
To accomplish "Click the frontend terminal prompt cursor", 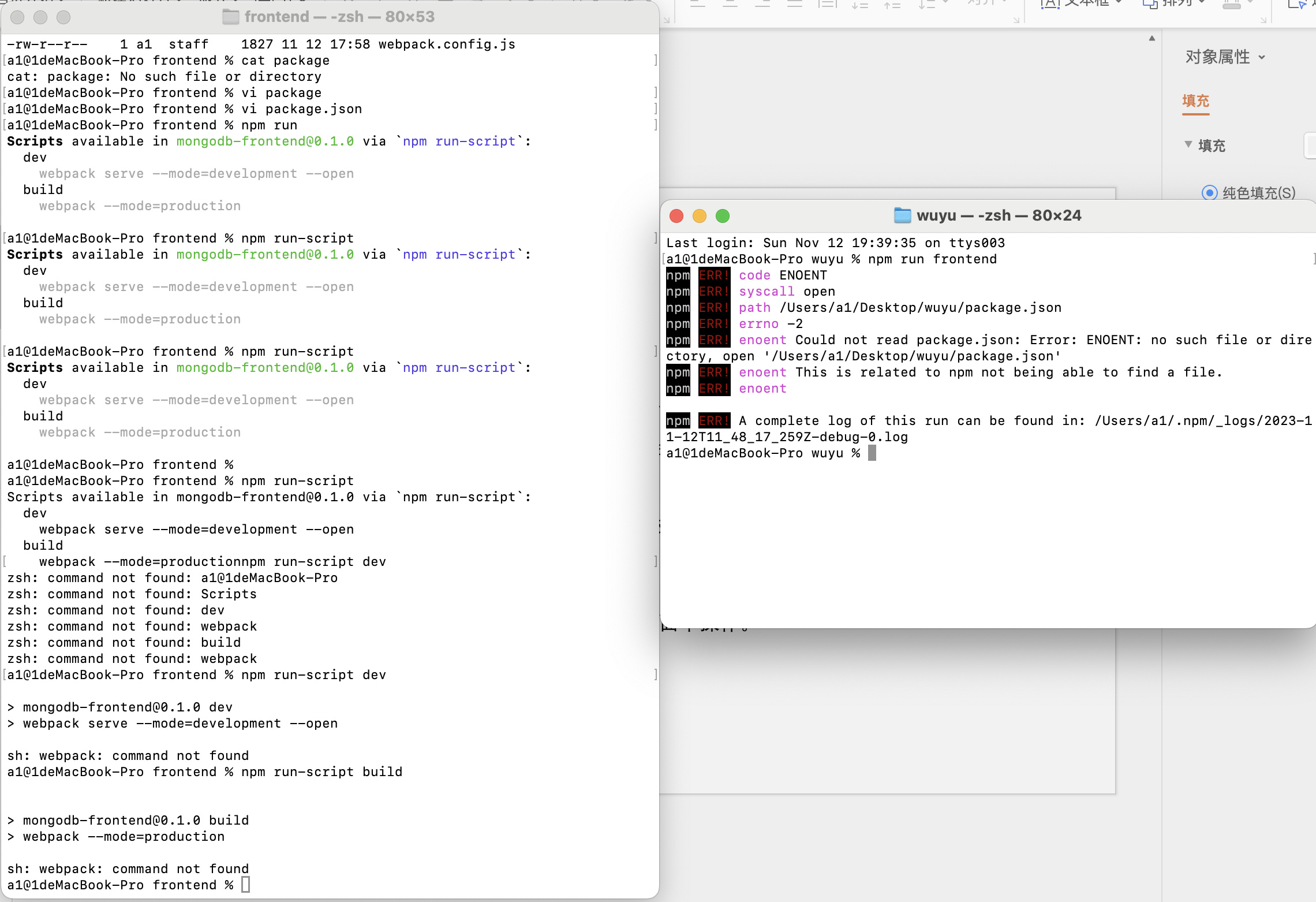I will pyautogui.click(x=245, y=885).
